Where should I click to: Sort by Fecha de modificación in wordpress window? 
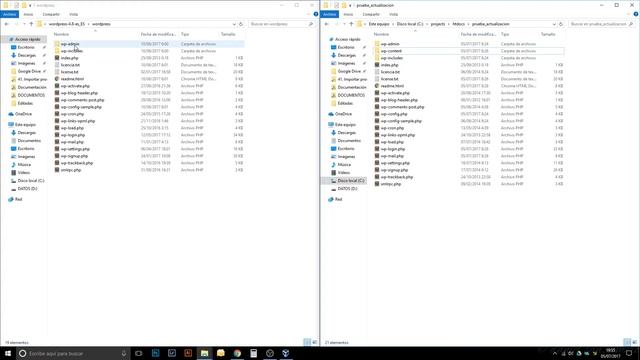tap(159, 34)
